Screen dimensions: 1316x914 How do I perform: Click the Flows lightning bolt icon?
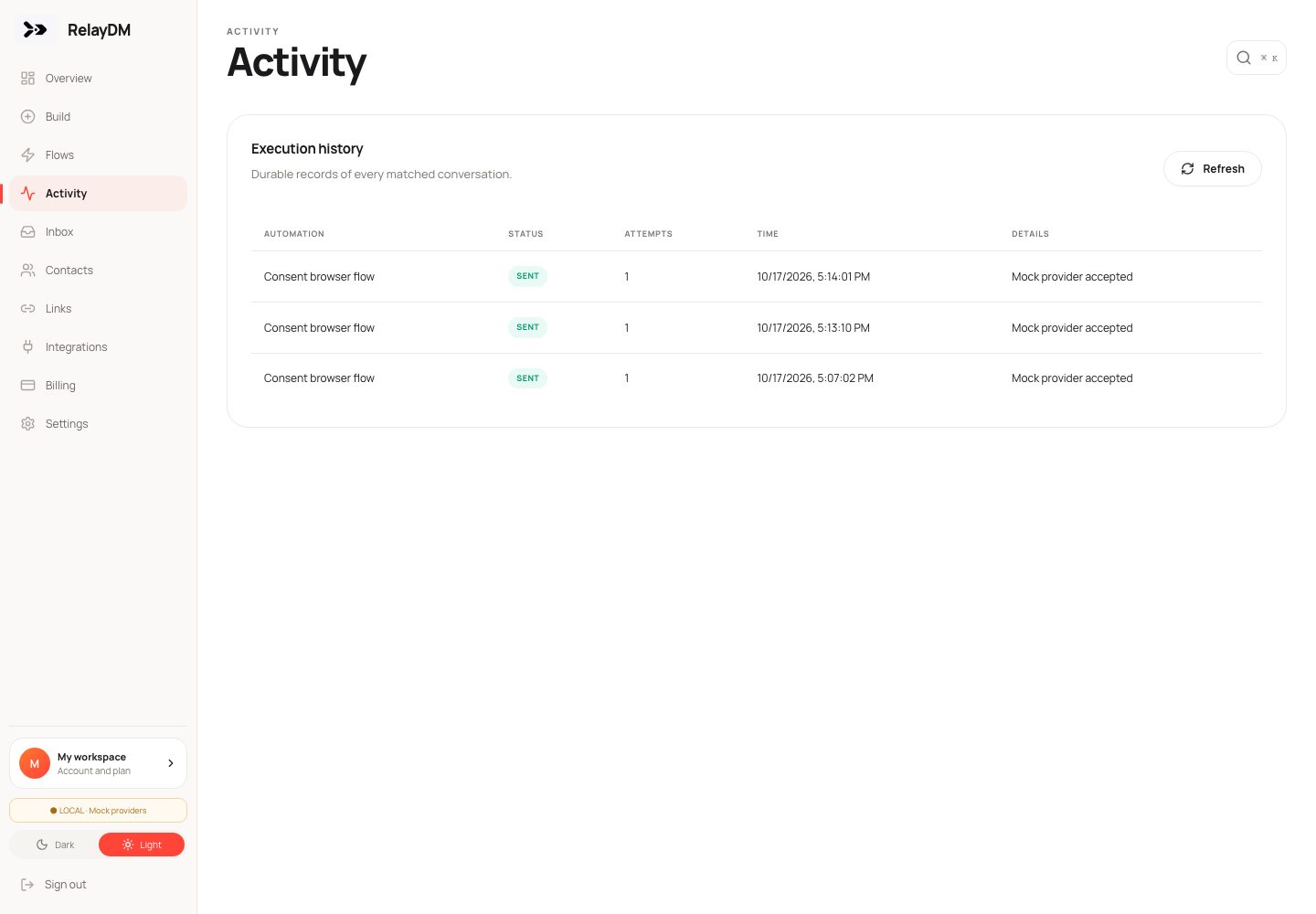(x=27, y=155)
